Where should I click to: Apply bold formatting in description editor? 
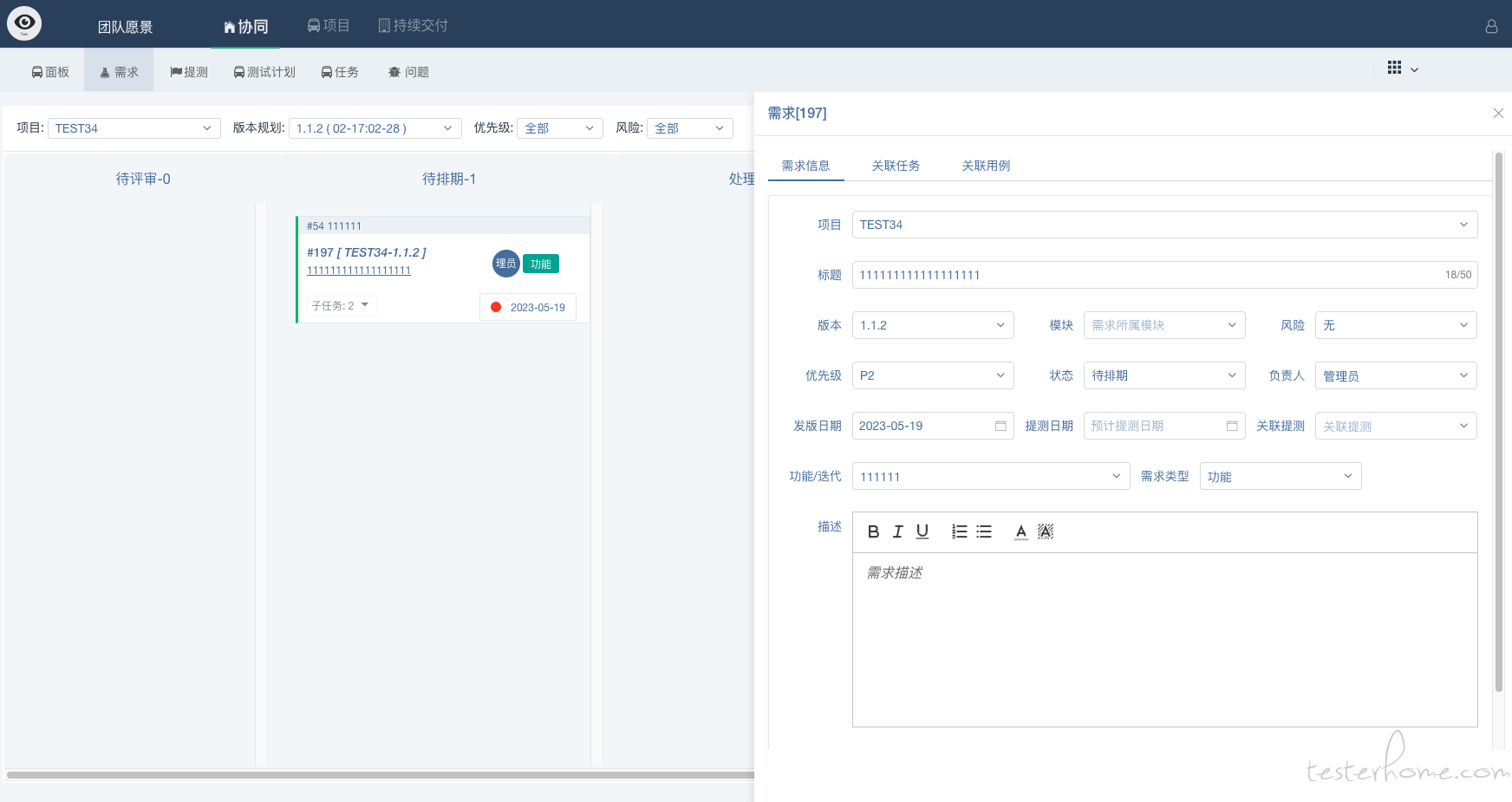(x=873, y=531)
